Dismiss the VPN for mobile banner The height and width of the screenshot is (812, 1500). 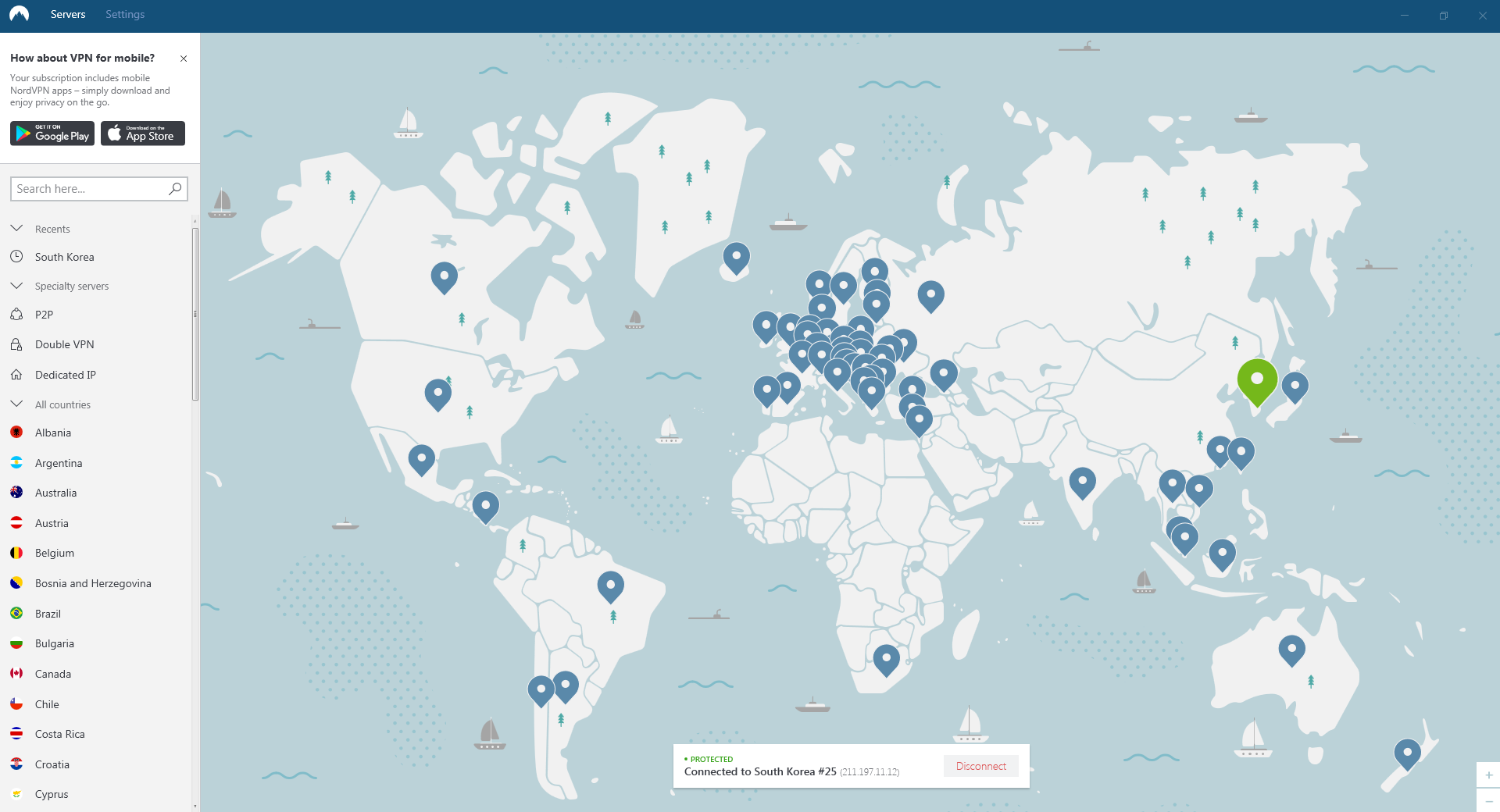tap(184, 59)
